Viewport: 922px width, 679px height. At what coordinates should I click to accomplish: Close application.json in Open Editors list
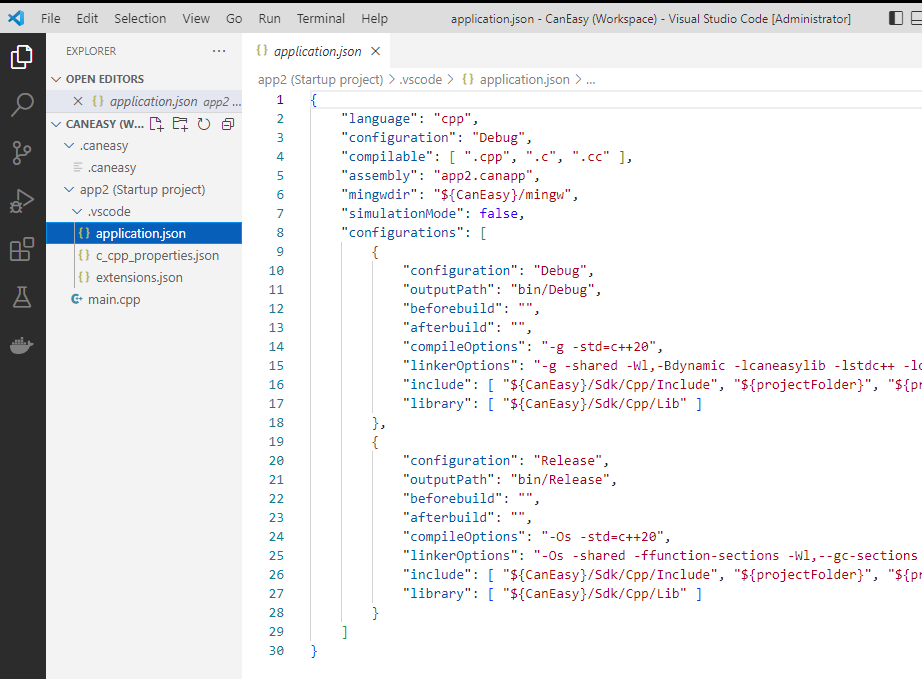[x=78, y=101]
